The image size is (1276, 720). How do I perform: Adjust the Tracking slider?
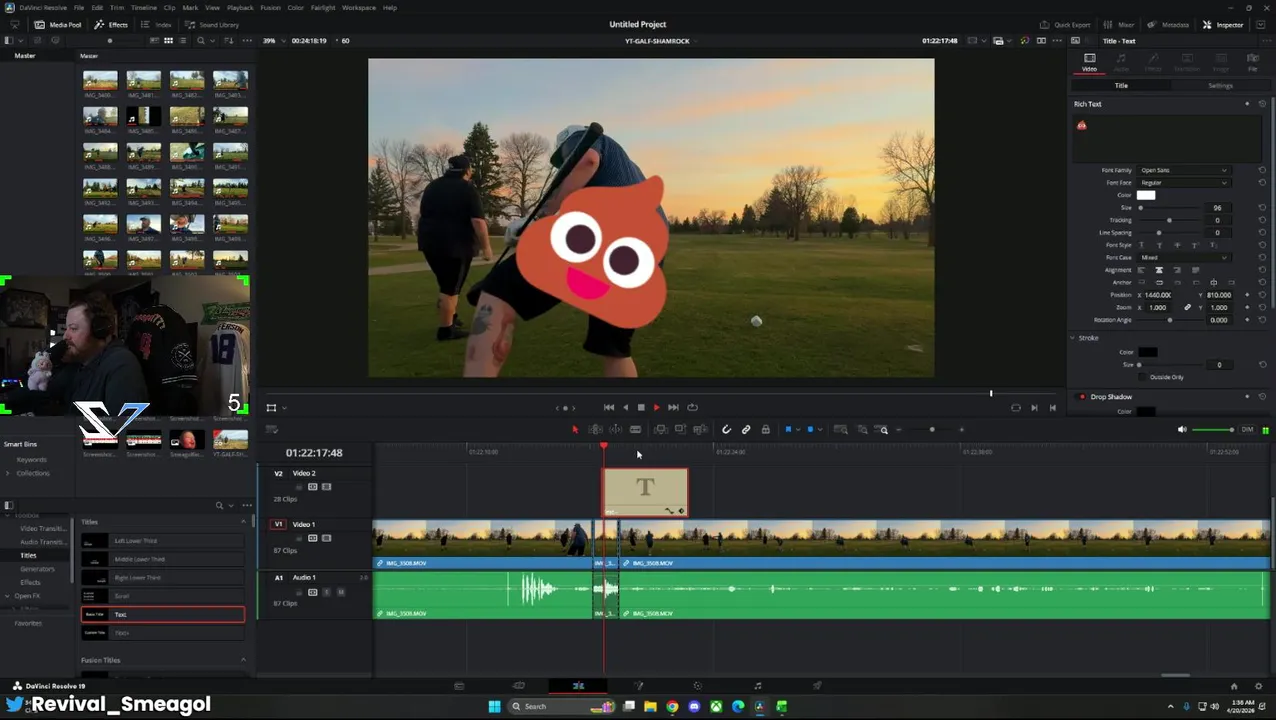point(1168,220)
